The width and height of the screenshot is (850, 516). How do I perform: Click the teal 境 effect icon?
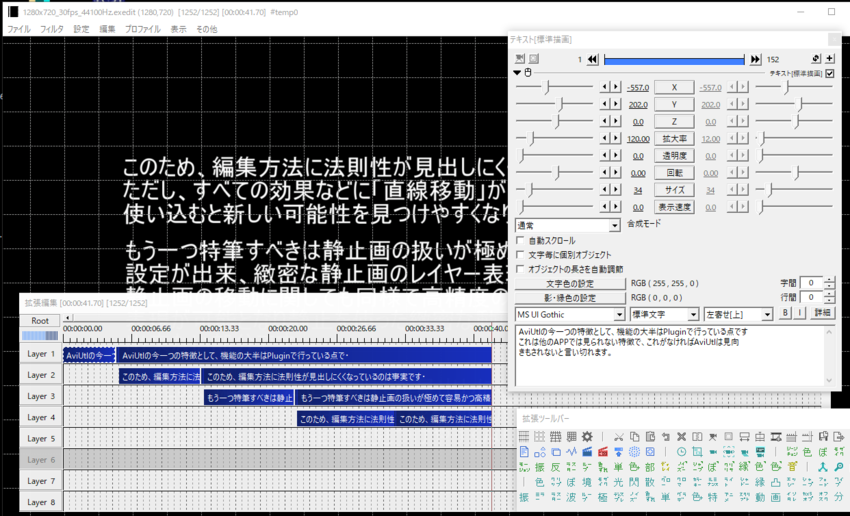click(587, 482)
